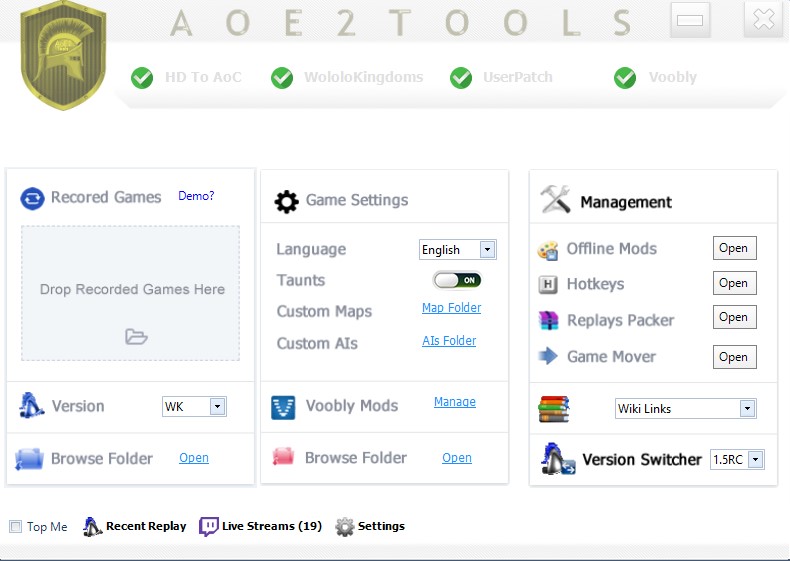Click the Drop Recorded Games area
Screen dimensions: 790x561
pyautogui.click(x=131, y=292)
